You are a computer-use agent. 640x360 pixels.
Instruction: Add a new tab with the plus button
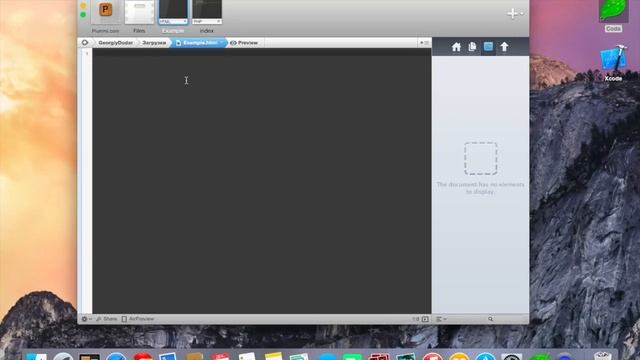point(512,14)
